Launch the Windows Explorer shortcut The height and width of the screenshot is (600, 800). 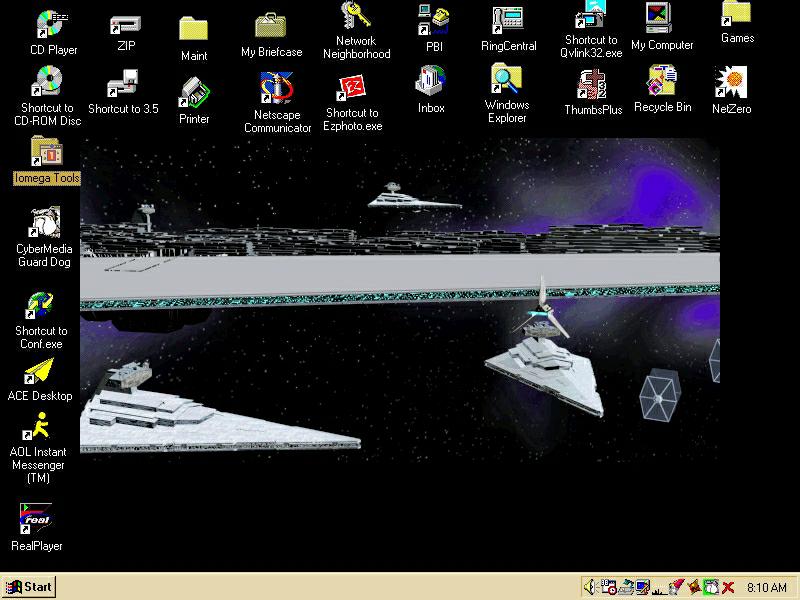pos(507,80)
